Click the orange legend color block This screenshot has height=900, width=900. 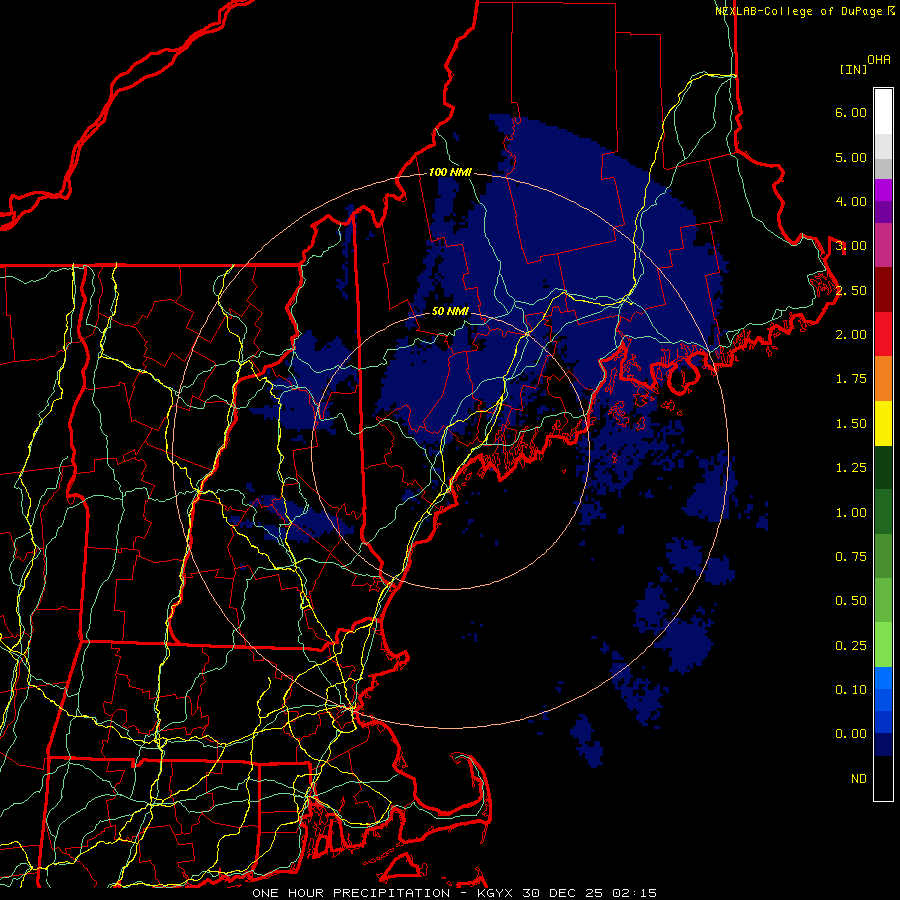pos(883,378)
